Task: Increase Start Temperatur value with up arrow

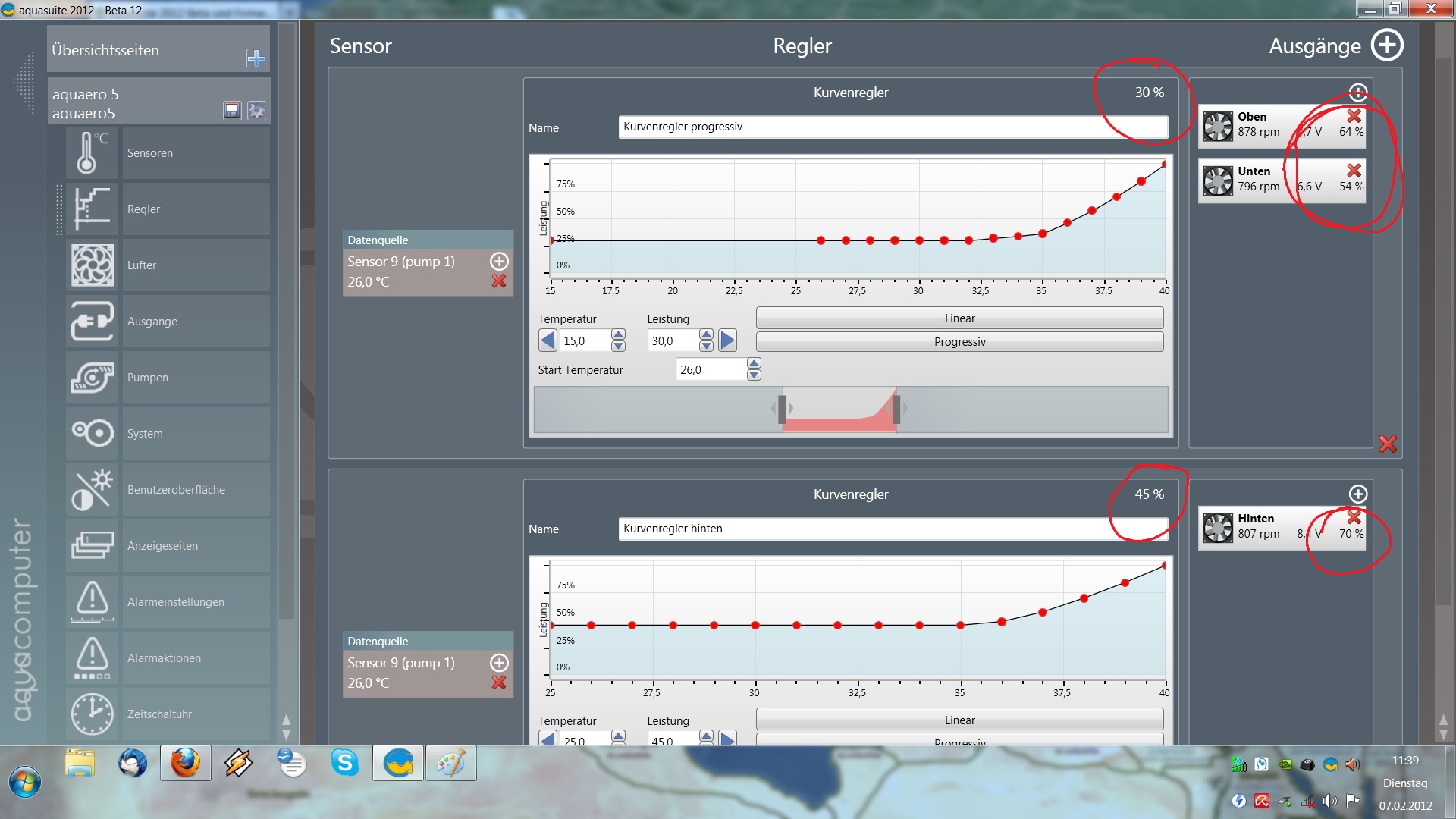Action: 754,363
